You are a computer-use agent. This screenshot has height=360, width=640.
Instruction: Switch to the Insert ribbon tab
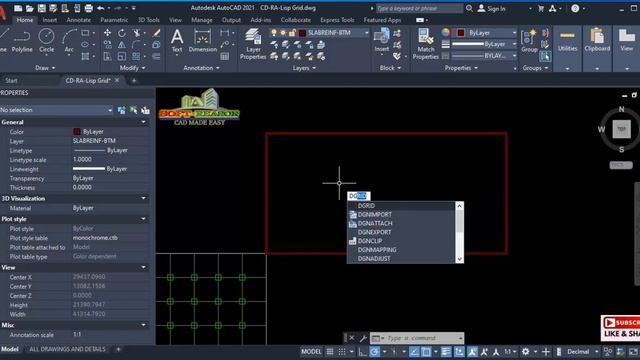click(50, 20)
